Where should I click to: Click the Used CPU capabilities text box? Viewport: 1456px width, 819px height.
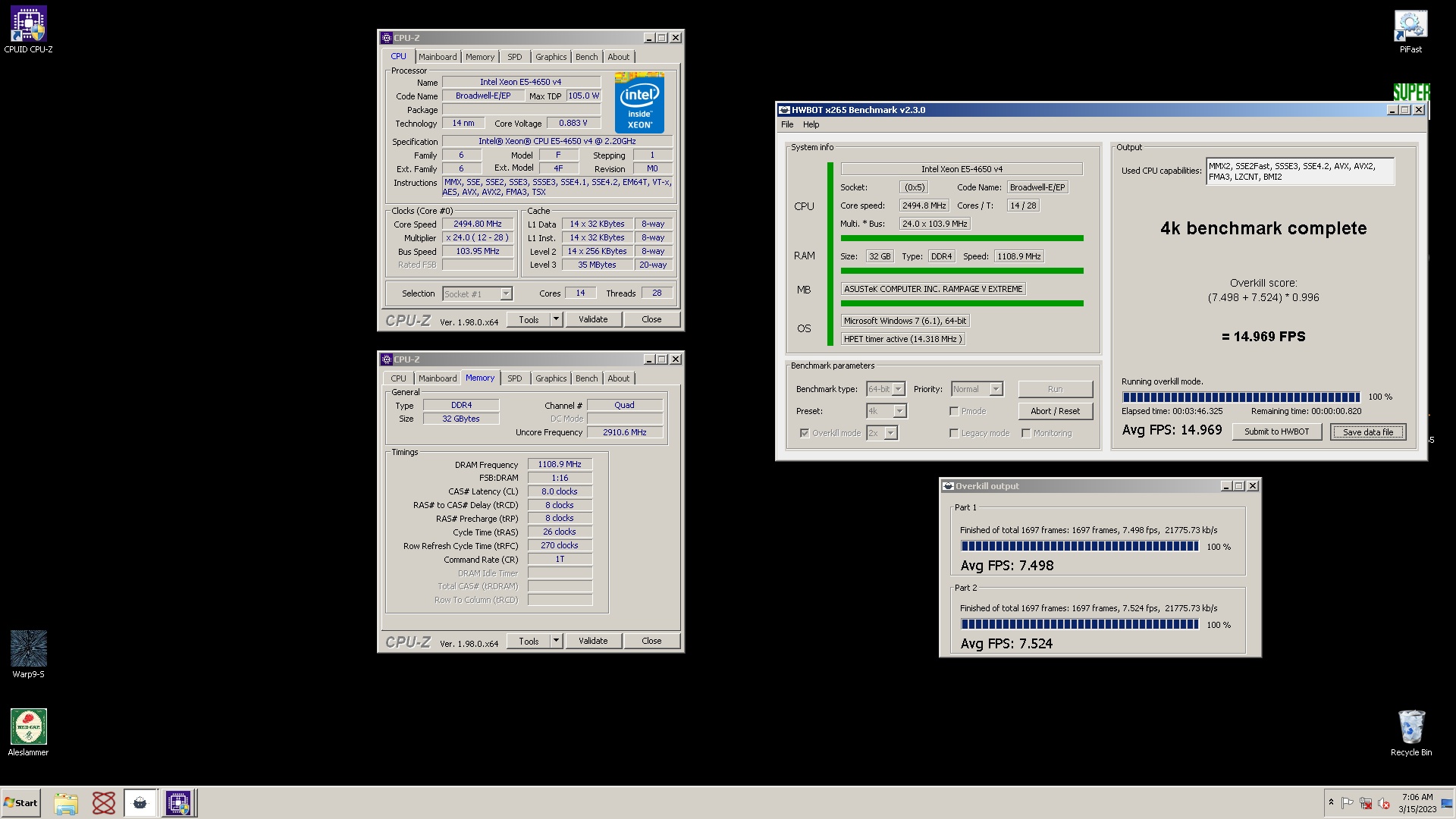pyautogui.click(x=1300, y=171)
